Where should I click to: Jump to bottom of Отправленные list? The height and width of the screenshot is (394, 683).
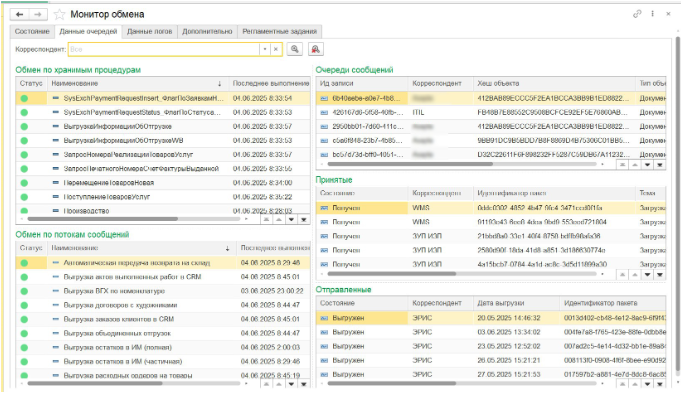(660, 384)
